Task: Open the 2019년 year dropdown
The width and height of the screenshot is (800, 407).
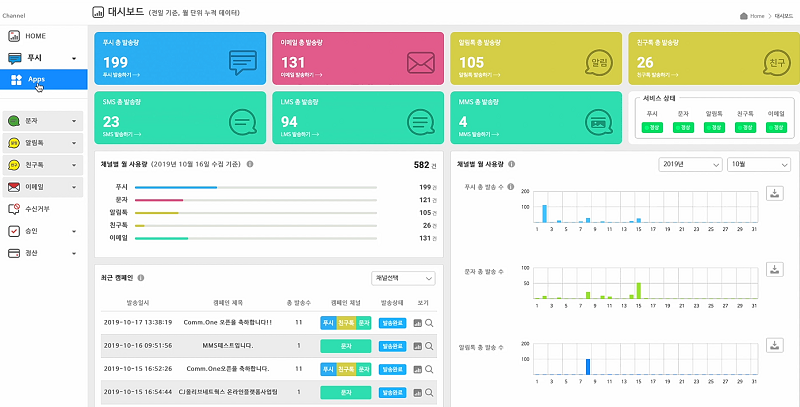Action: click(690, 164)
